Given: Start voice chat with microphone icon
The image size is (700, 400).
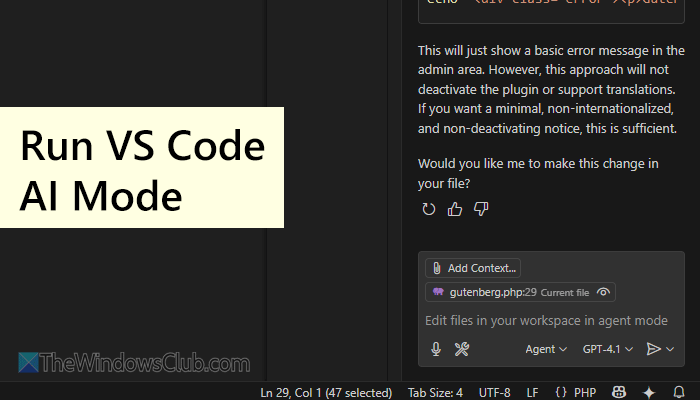Looking at the screenshot, I should coord(436,349).
